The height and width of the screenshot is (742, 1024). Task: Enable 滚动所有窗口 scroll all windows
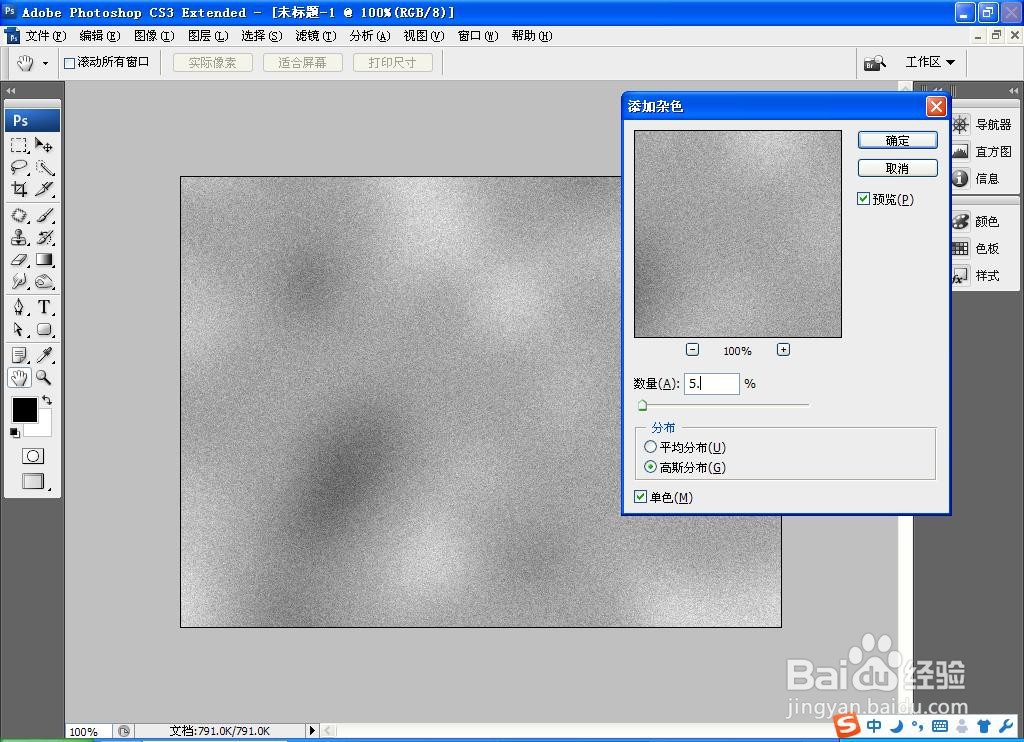pyautogui.click(x=69, y=63)
